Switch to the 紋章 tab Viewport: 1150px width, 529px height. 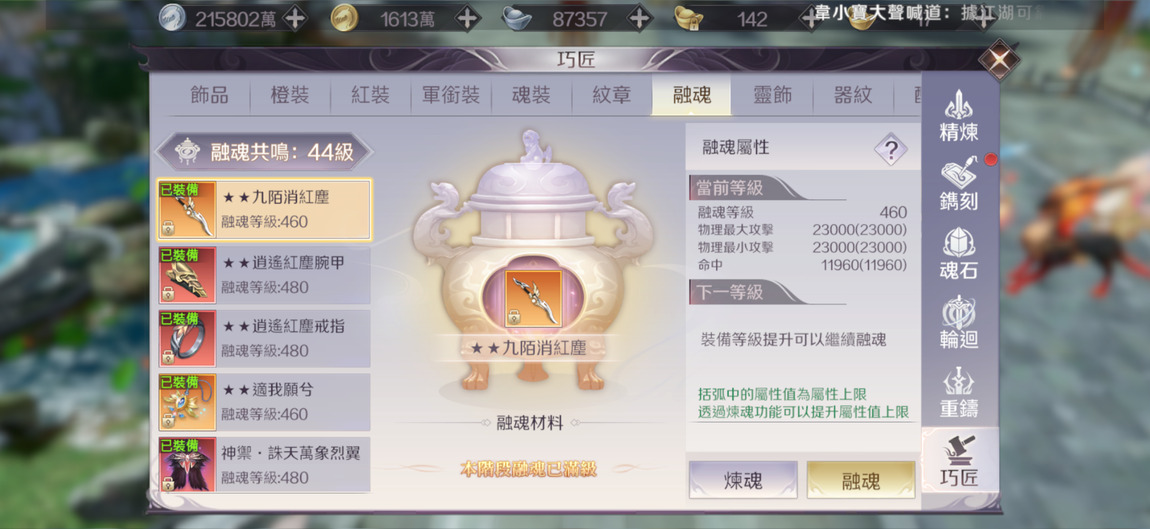(611, 95)
